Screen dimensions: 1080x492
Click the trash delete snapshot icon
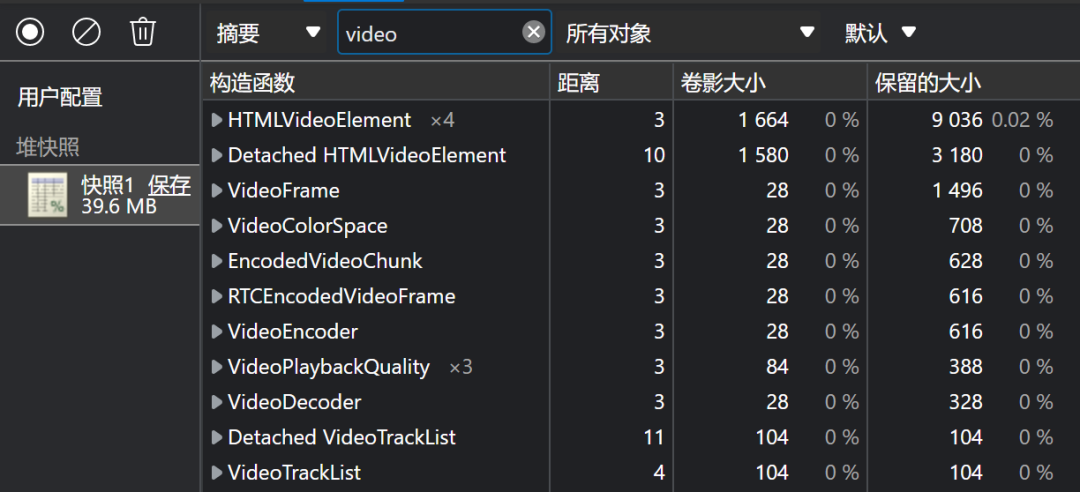coord(143,32)
